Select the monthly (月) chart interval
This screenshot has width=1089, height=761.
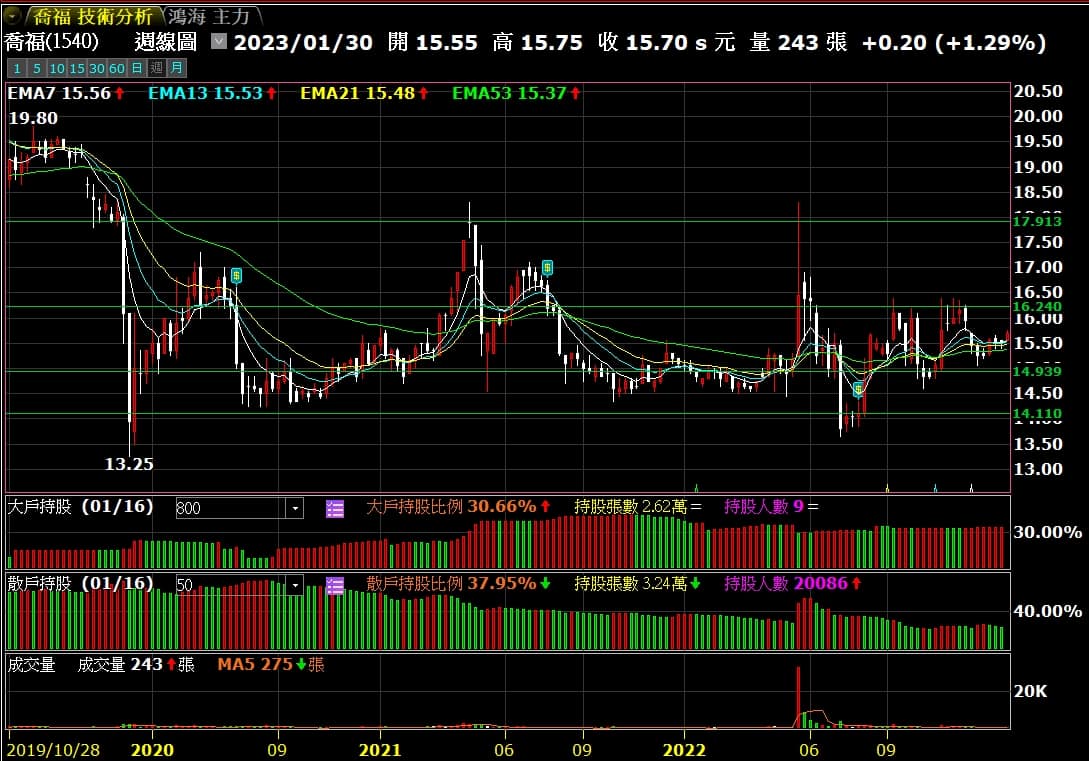pyautogui.click(x=175, y=68)
